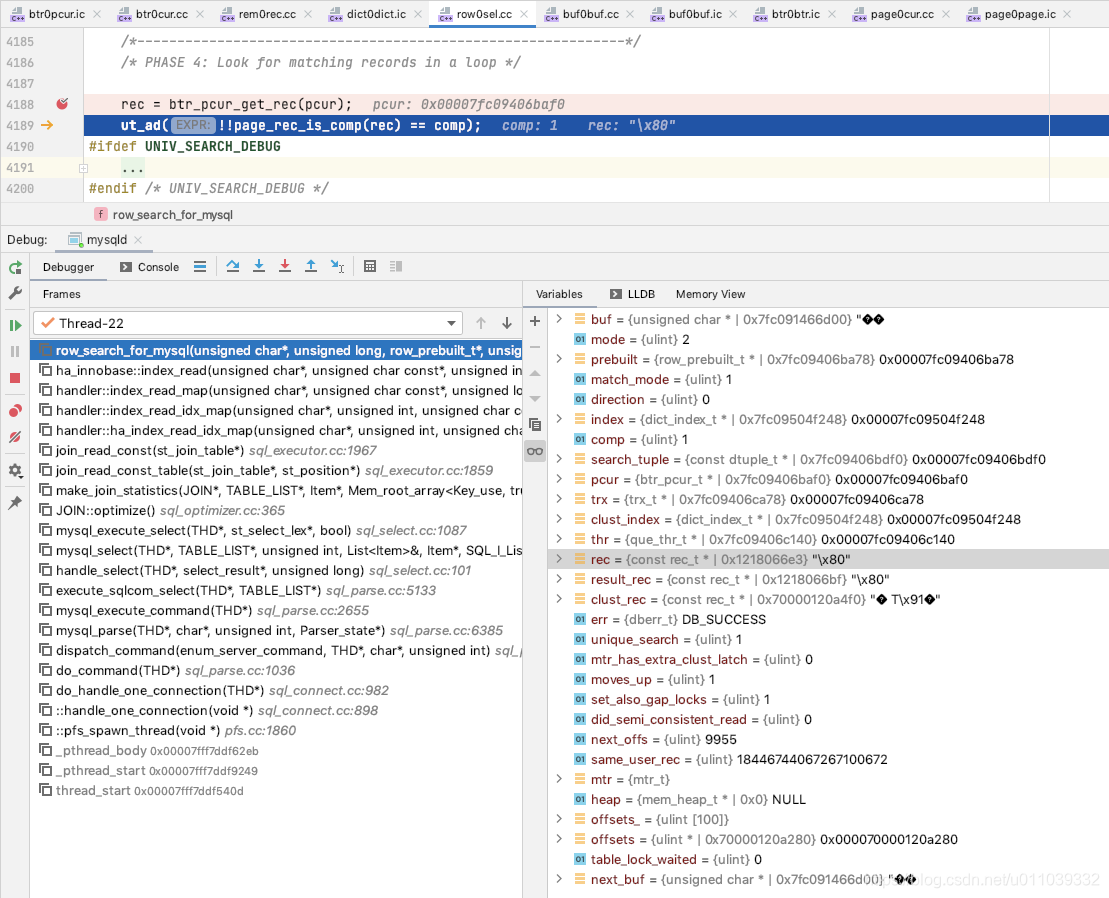Go to previous frame arrow

point(481,323)
